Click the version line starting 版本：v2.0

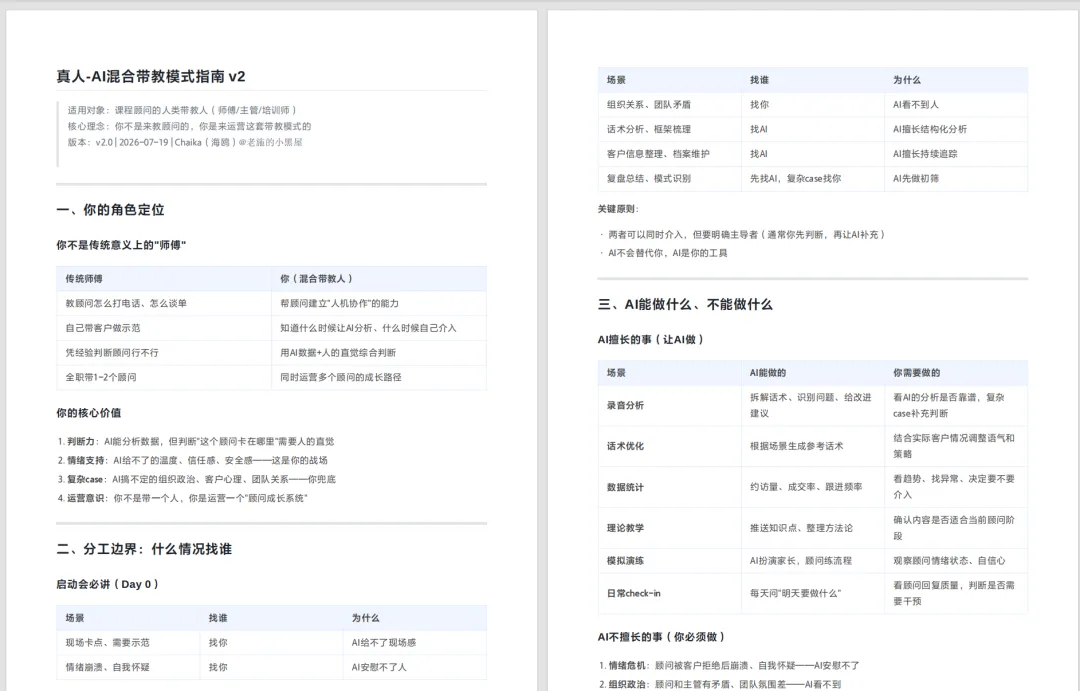(185, 143)
